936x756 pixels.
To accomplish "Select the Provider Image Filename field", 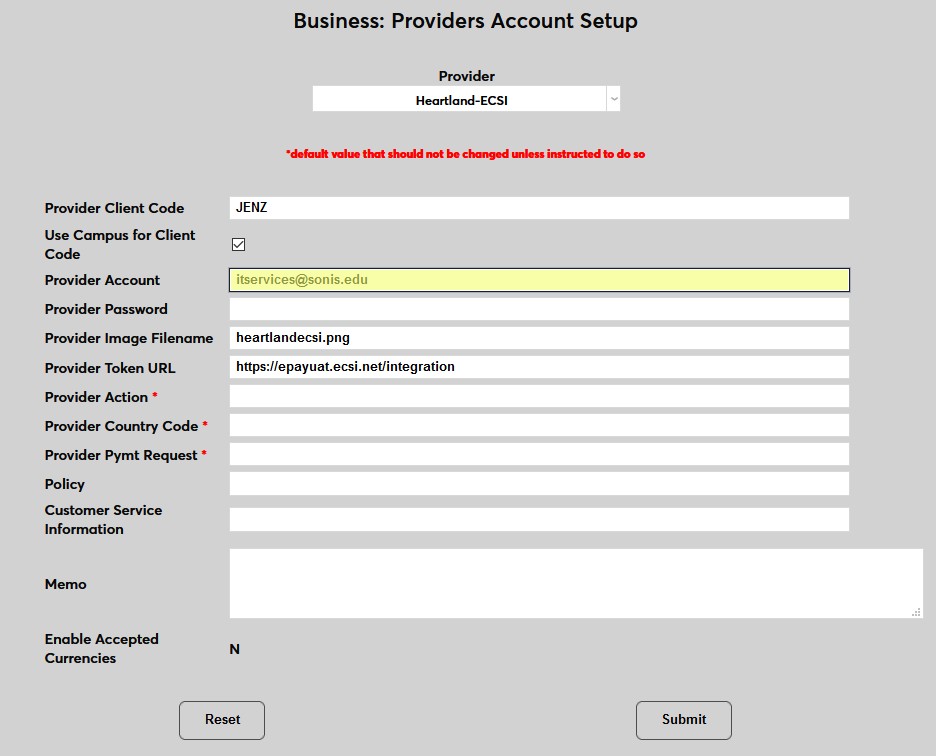I will pos(539,338).
